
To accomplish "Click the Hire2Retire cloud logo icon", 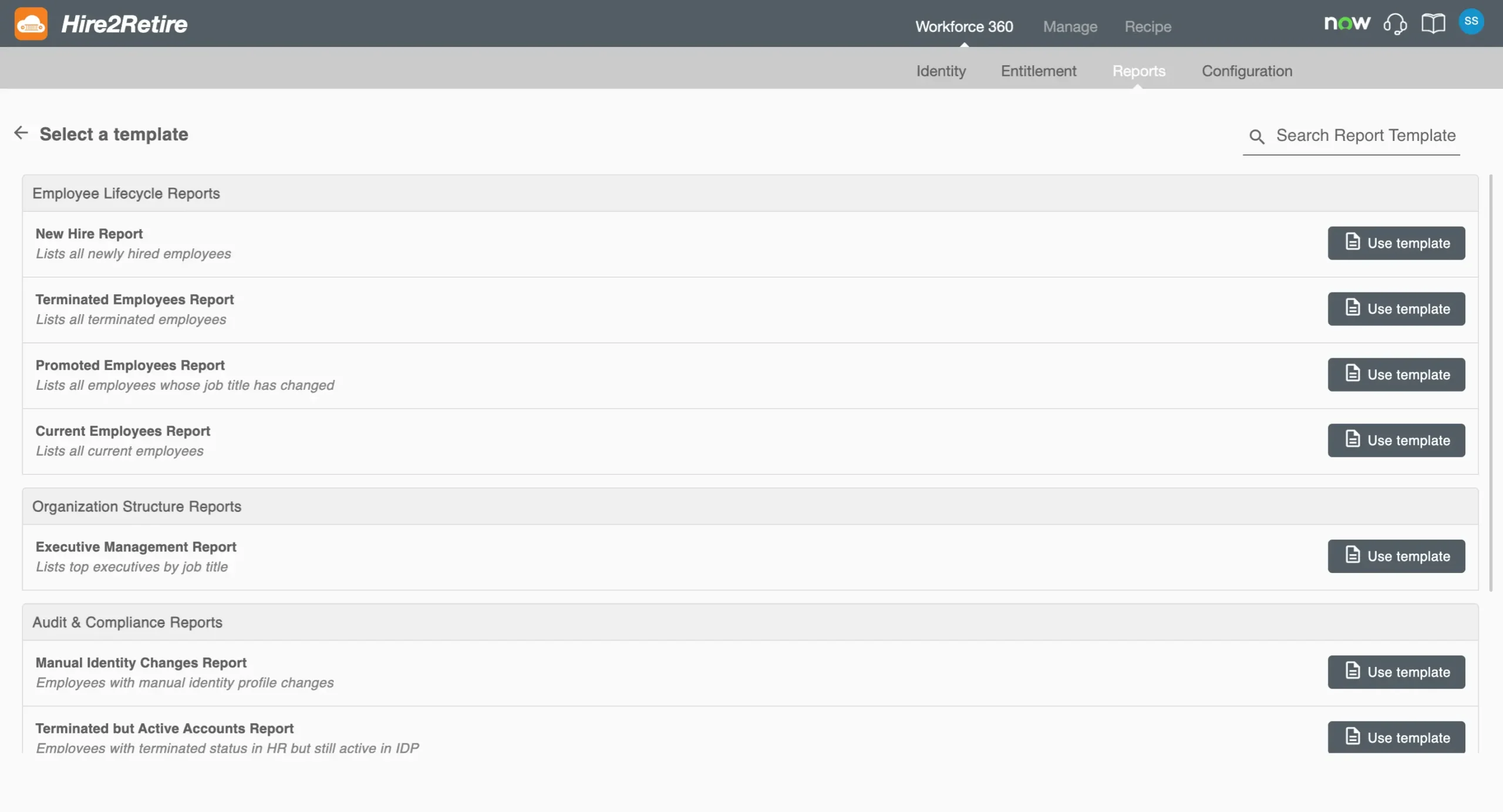I will [x=31, y=24].
